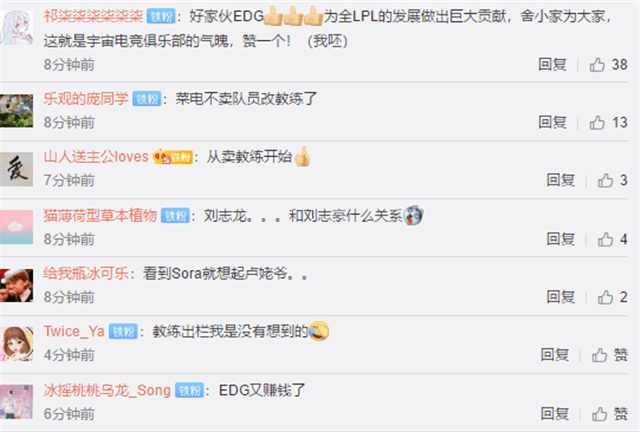Reply to 冰摇桃桃乌龙_Song's comment
640x432 pixels.
point(555,414)
